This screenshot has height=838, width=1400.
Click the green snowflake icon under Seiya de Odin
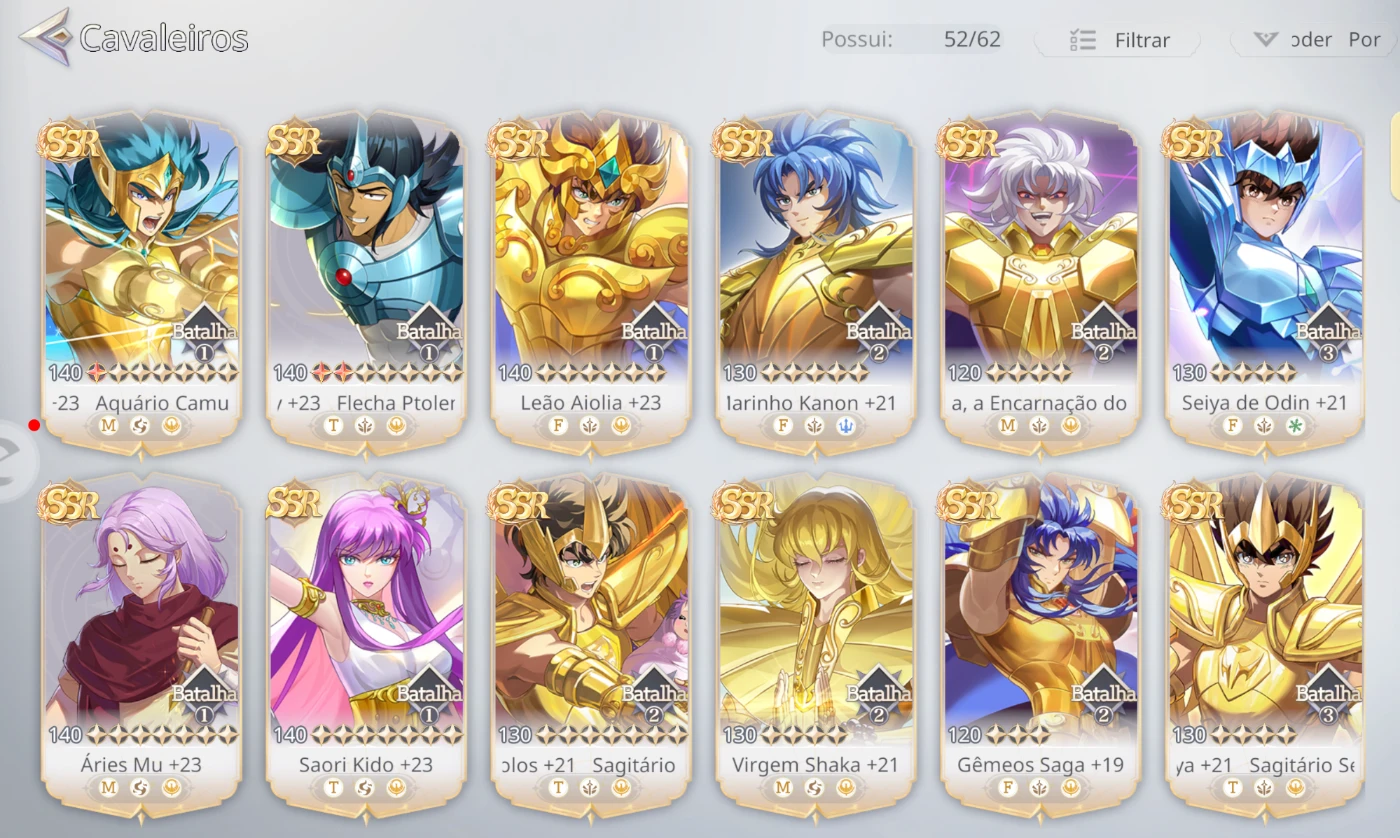[x=1296, y=426]
